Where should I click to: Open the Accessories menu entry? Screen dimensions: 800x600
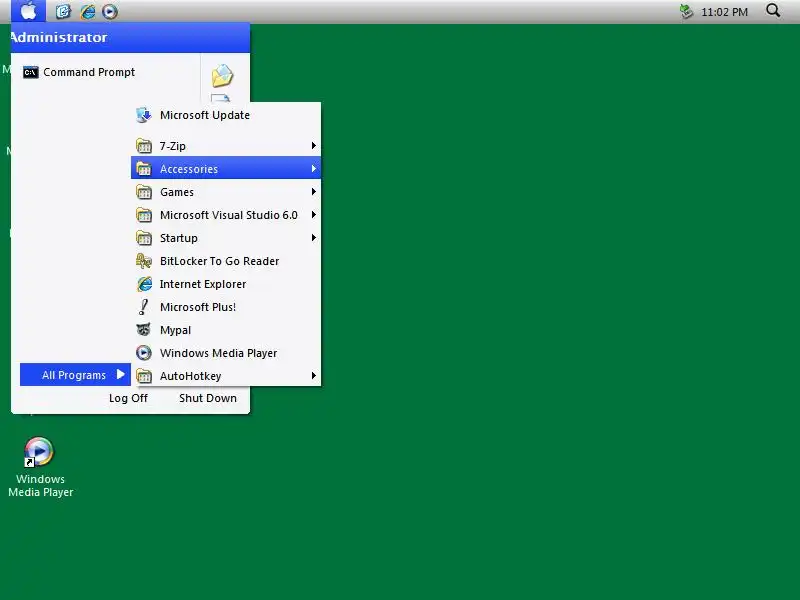coord(226,168)
